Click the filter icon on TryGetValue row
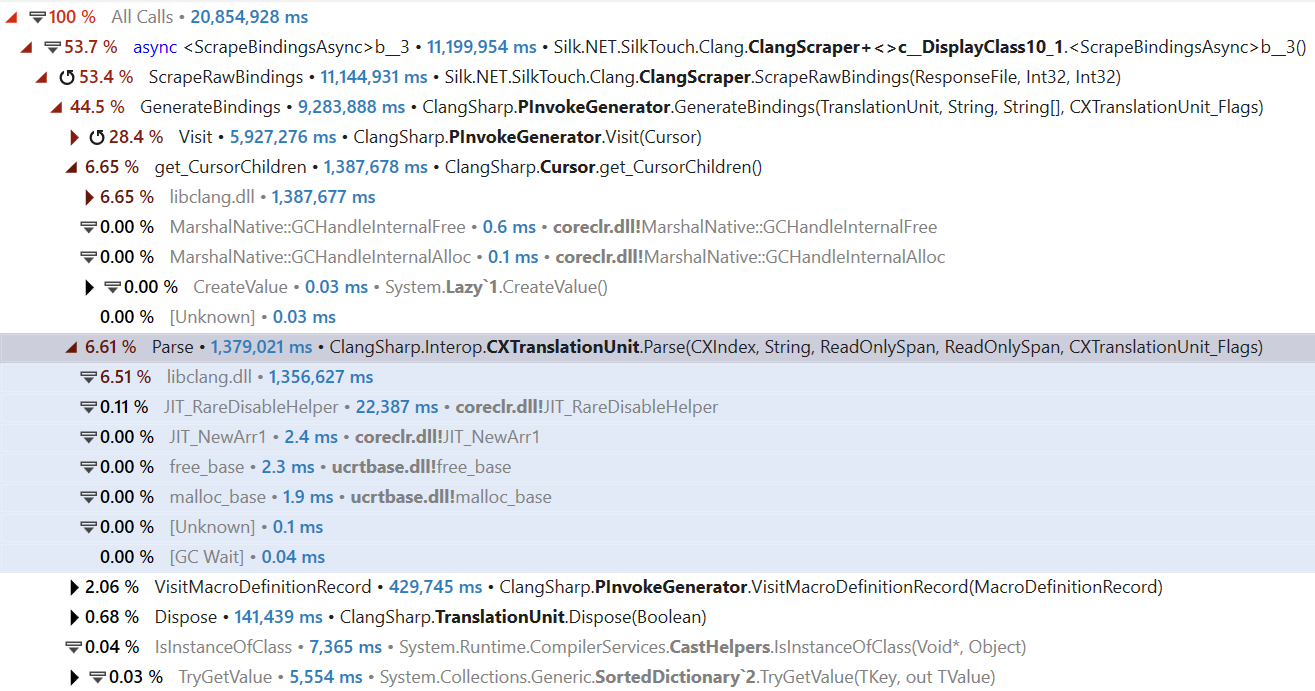1315x691 pixels. click(98, 677)
